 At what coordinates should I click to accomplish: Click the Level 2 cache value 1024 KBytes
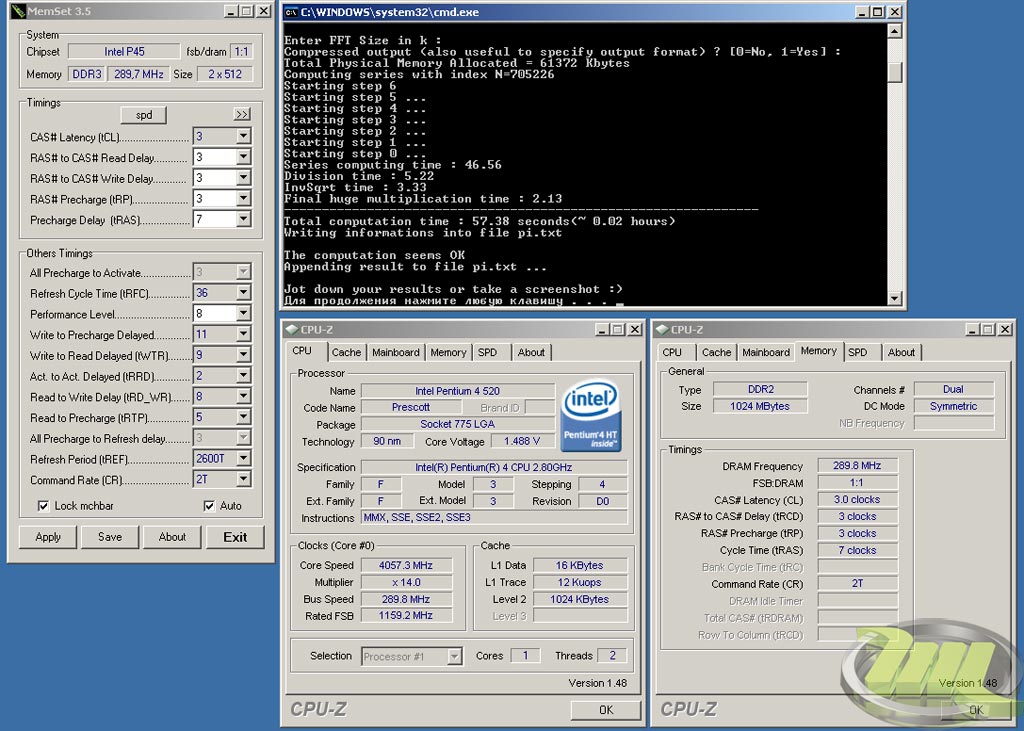point(579,599)
